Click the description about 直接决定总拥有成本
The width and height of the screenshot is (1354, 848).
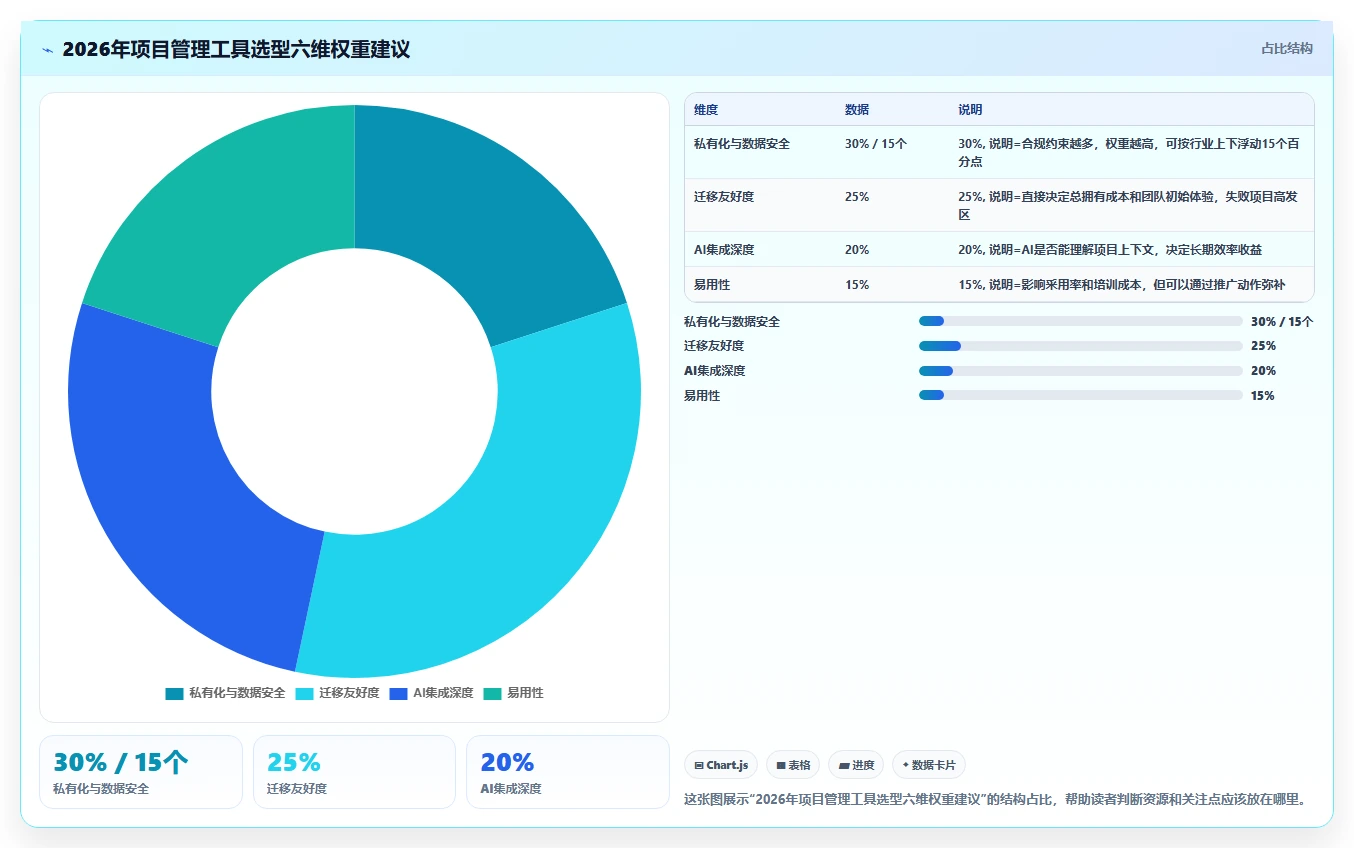point(1129,205)
